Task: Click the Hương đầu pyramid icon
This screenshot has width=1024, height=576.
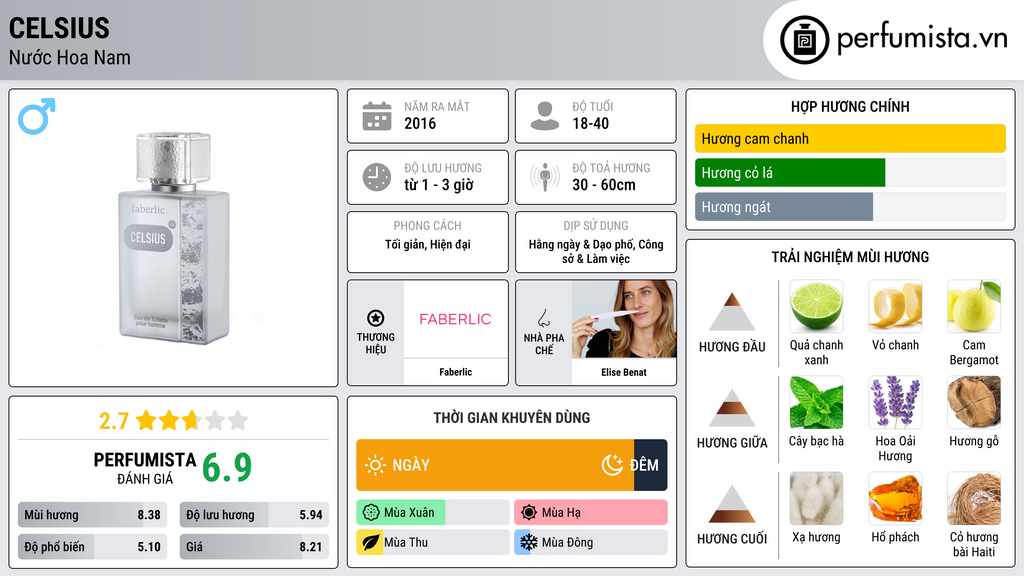Action: tap(732, 312)
